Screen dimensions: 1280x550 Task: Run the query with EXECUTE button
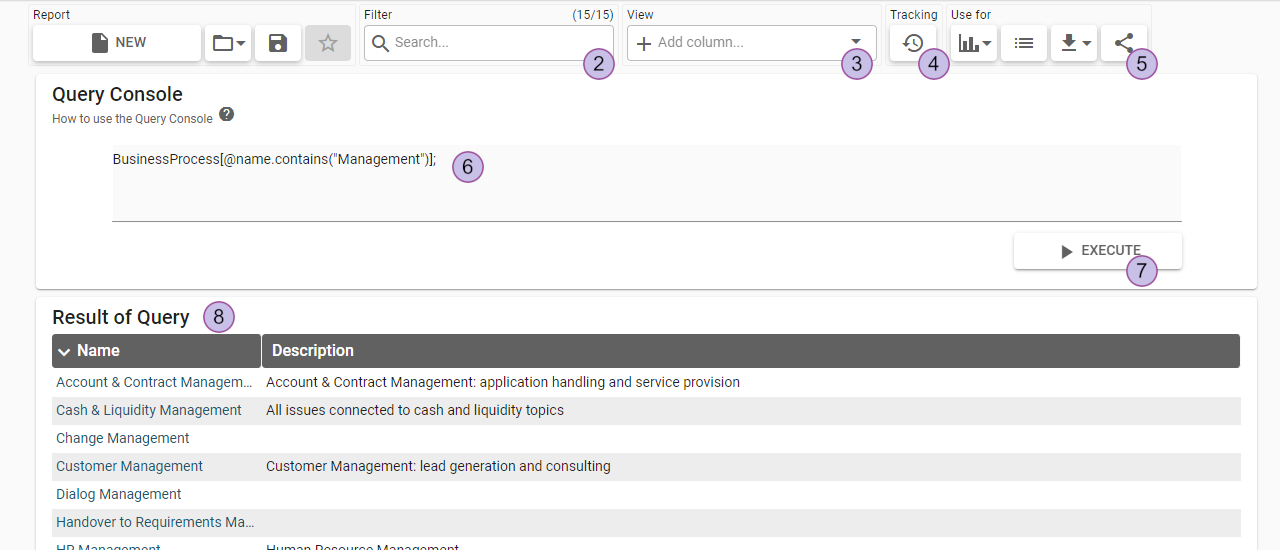pyautogui.click(x=1097, y=251)
